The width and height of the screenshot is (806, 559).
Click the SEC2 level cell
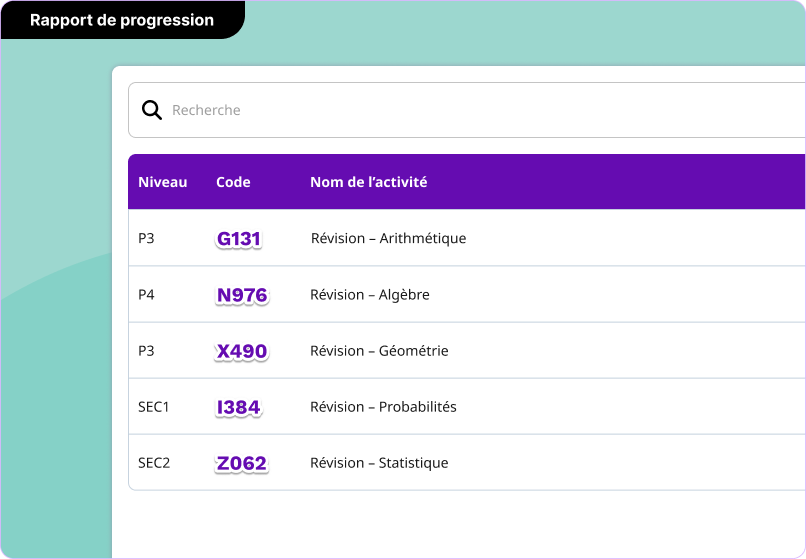point(154,463)
